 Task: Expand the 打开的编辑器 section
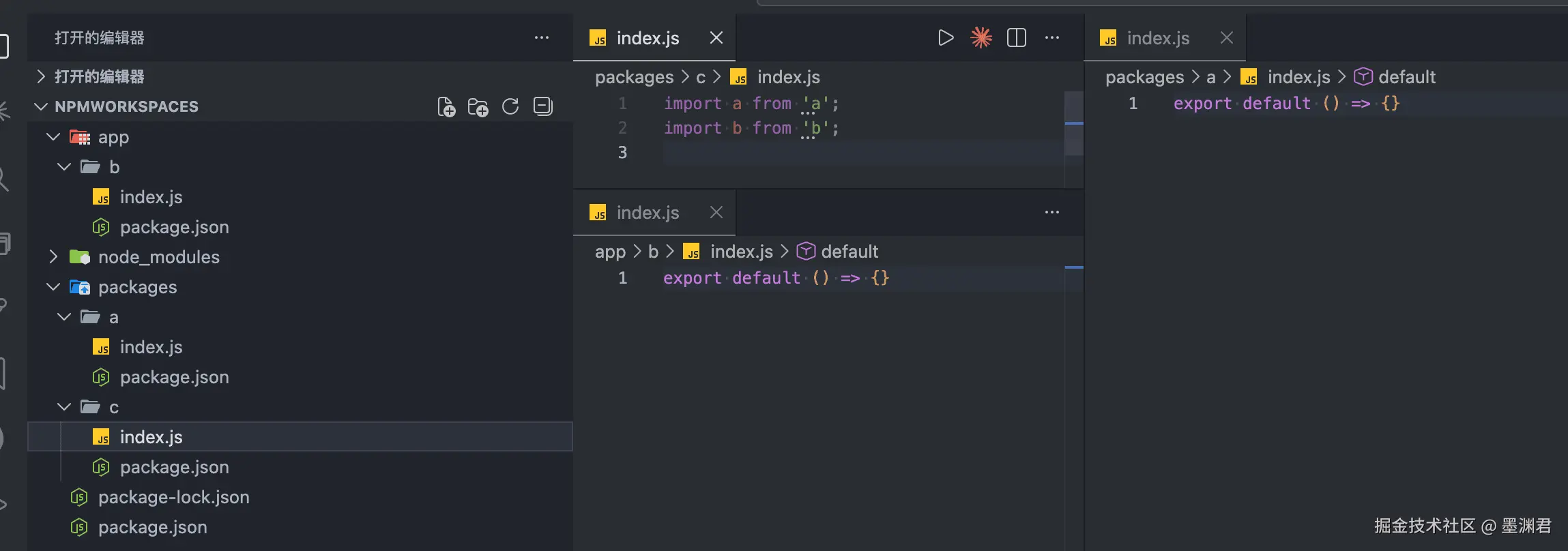(42, 76)
